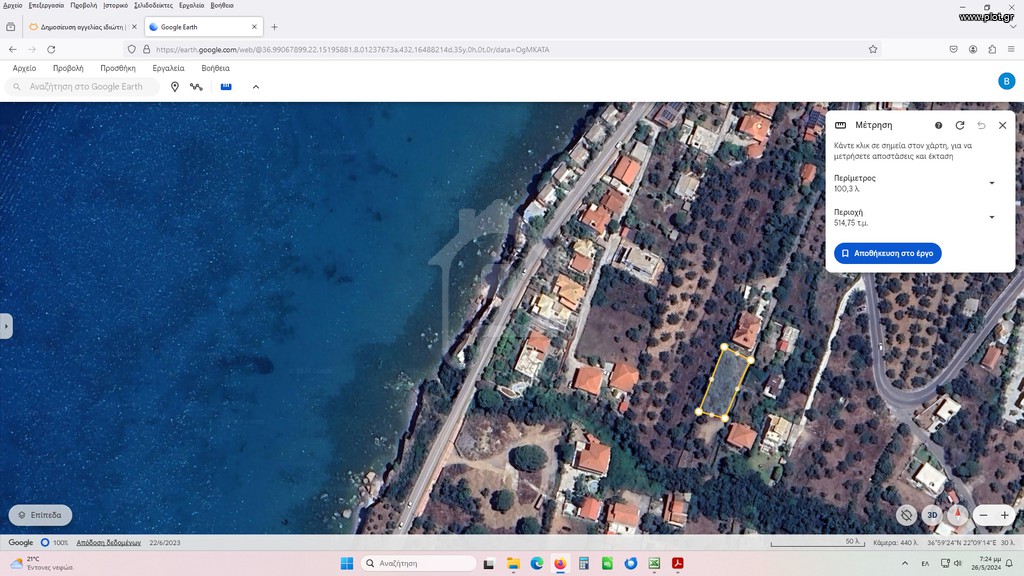Open Google Earth Βοήθεια menu
Image resolution: width=1024 pixels, height=576 pixels.
pyautogui.click(x=215, y=68)
